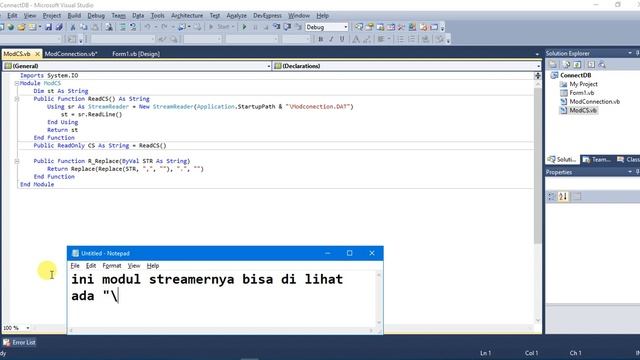Open the active files dropdown arrow at tab strip
This screenshot has height=360, width=640.
pos(537,54)
